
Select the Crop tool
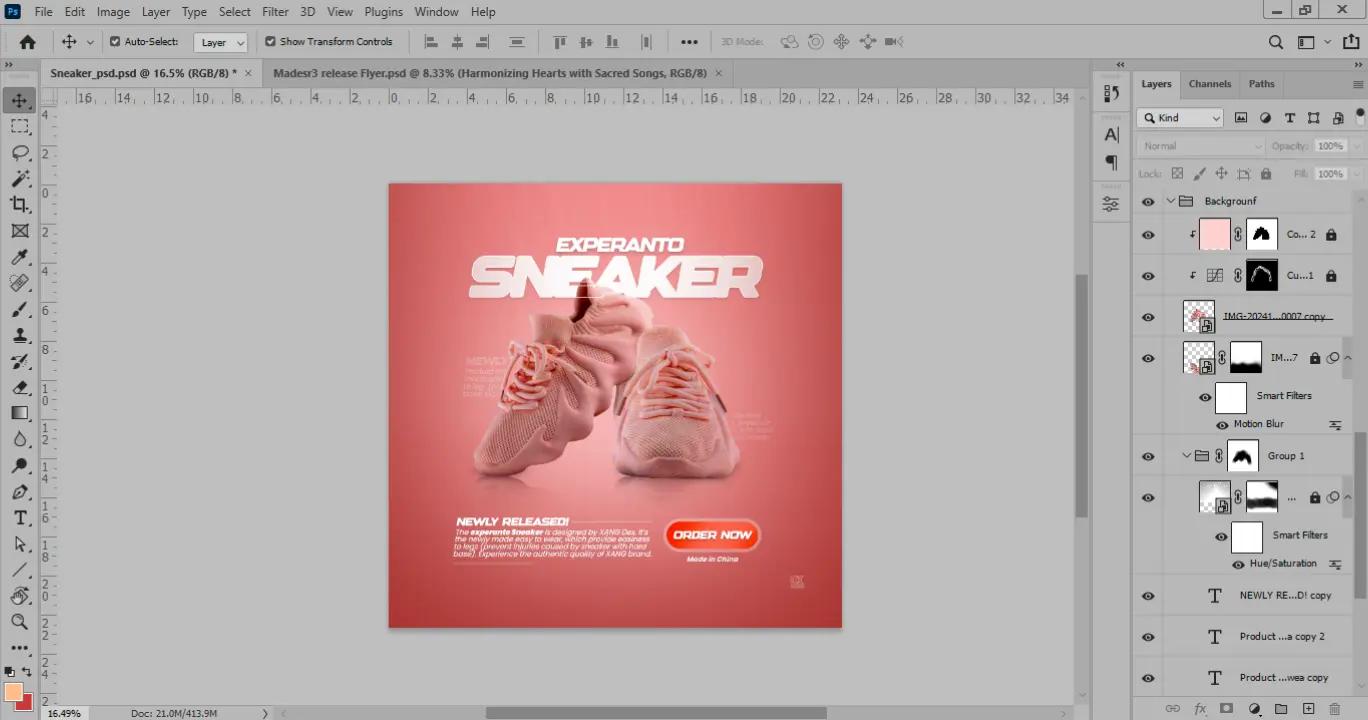(19, 204)
